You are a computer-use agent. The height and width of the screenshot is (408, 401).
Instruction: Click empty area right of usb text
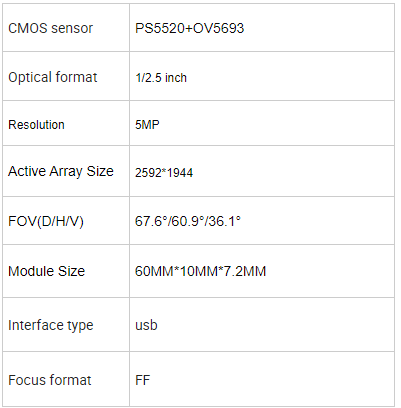pyautogui.click(x=277, y=325)
